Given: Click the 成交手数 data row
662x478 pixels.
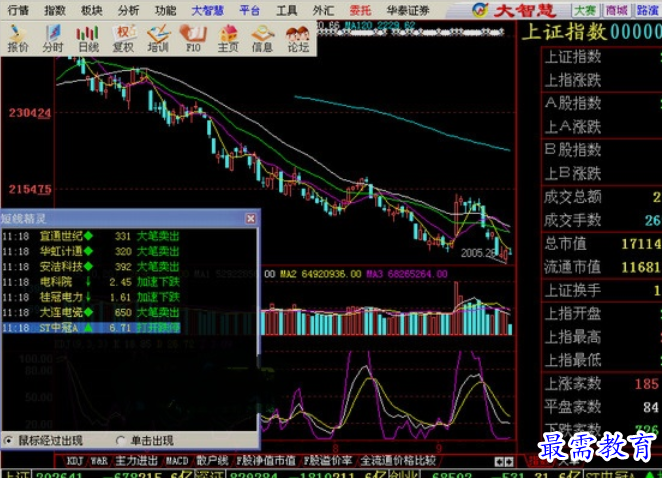Looking at the screenshot, I should [x=602, y=220].
